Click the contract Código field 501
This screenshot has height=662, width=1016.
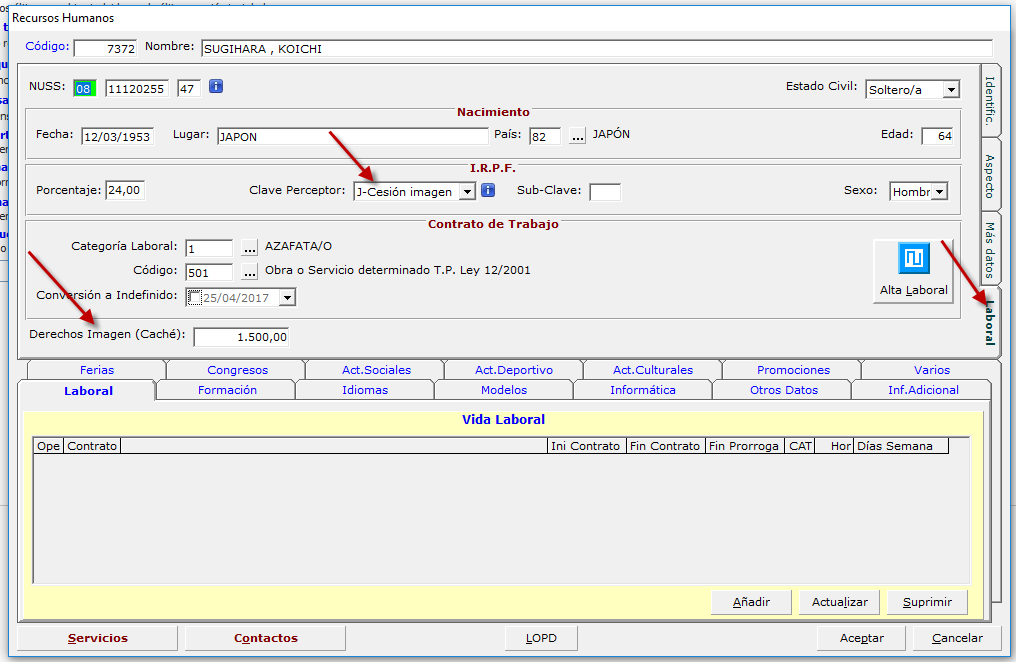pos(209,273)
